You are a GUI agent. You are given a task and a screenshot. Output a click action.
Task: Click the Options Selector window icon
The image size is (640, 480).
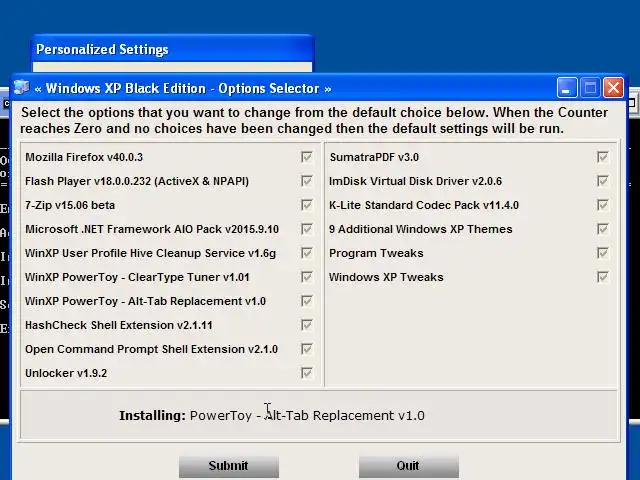pyautogui.click(x=22, y=88)
